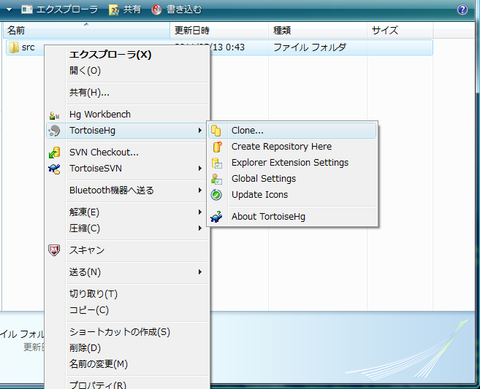Click the Update Icons refresh icon
This screenshot has width=480, height=389.
(x=216, y=195)
